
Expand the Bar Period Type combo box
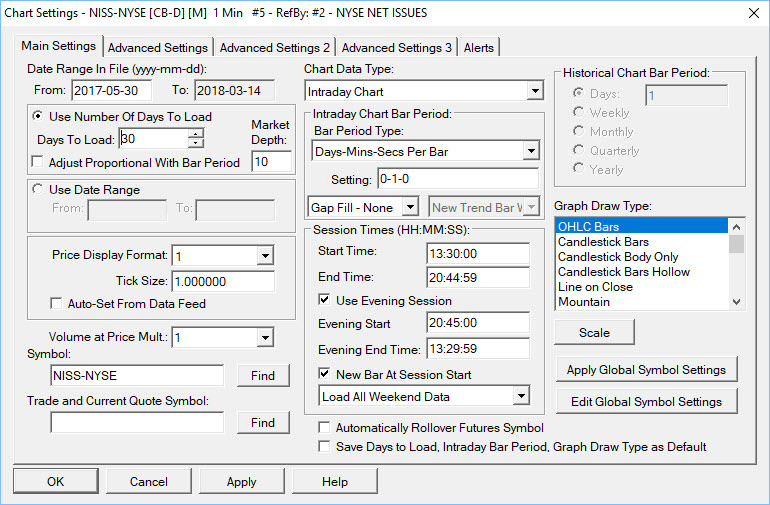pos(531,151)
